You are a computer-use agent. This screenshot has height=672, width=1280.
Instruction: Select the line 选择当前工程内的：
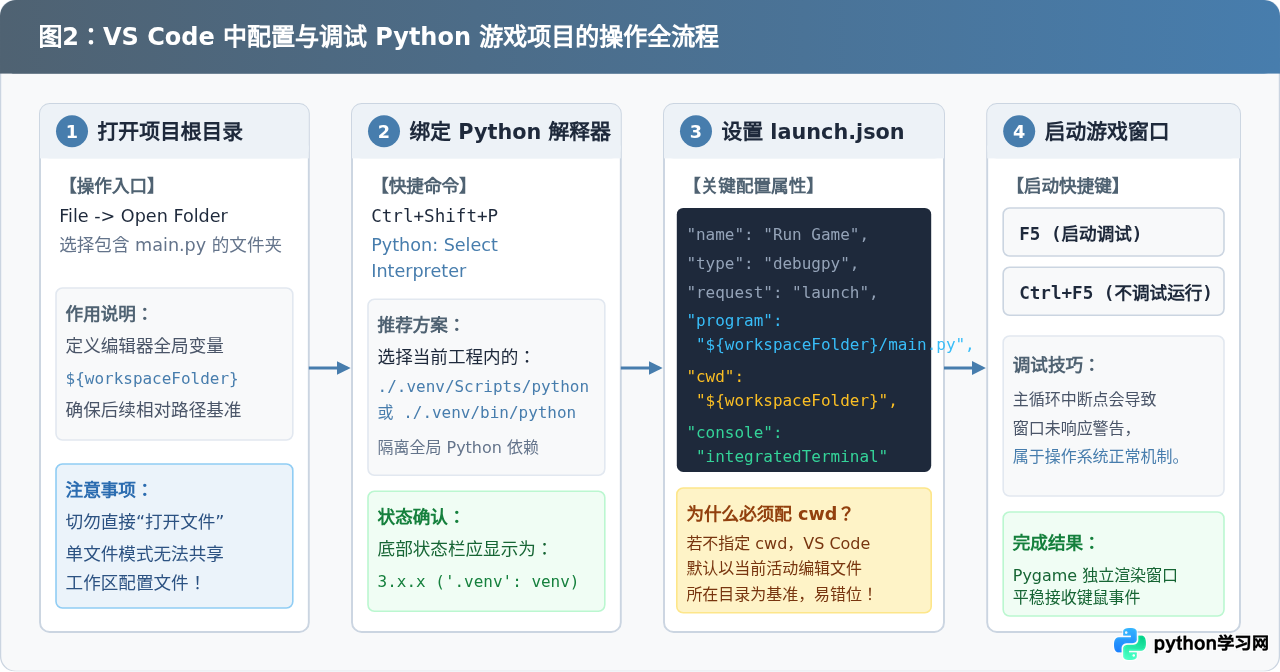pyautogui.click(x=456, y=357)
